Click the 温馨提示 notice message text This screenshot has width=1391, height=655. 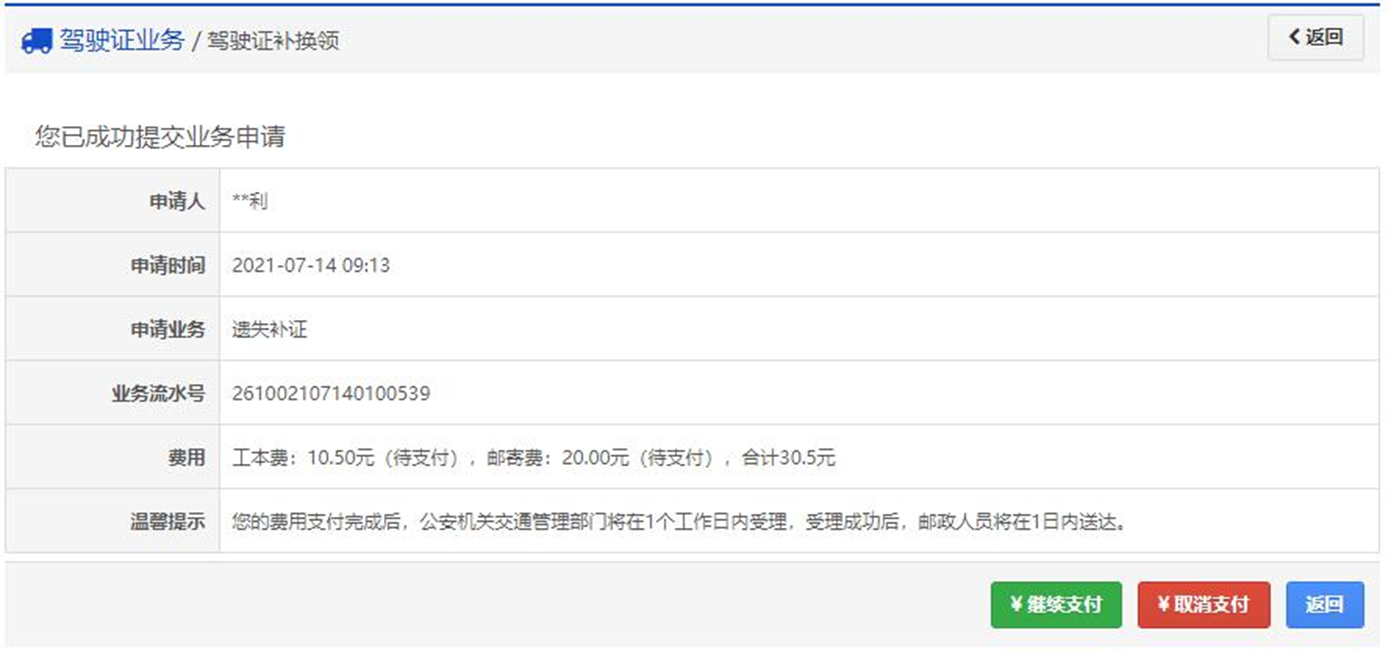pyautogui.click(x=678, y=522)
